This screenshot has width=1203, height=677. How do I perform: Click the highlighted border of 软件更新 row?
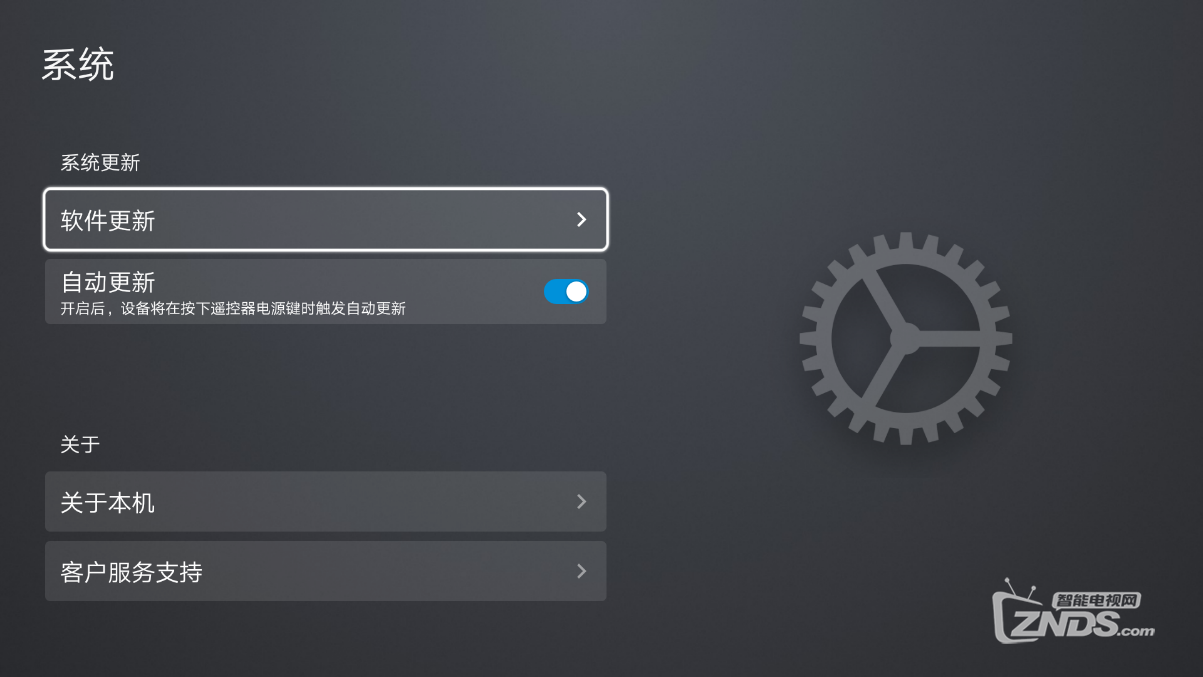point(326,190)
